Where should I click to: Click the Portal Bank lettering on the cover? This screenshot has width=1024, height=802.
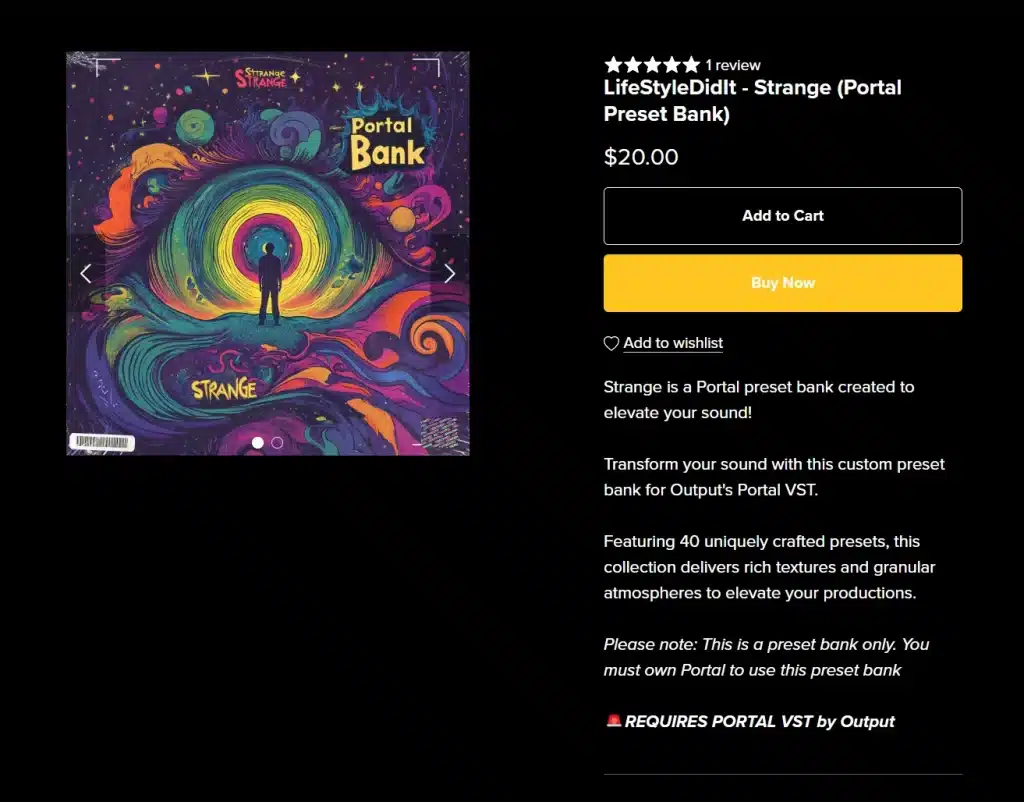click(x=387, y=143)
